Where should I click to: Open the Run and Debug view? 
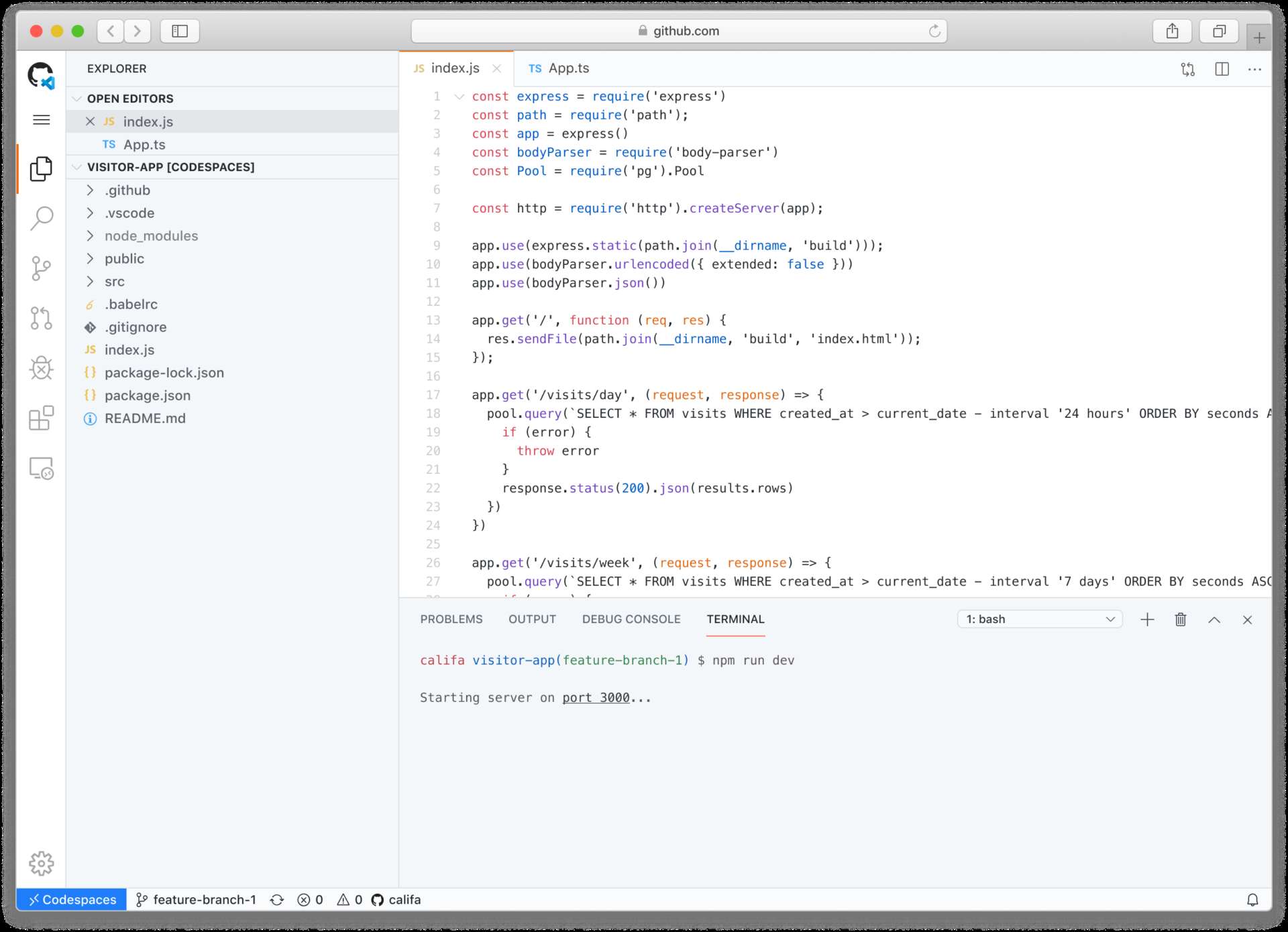[x=41, y=368]
